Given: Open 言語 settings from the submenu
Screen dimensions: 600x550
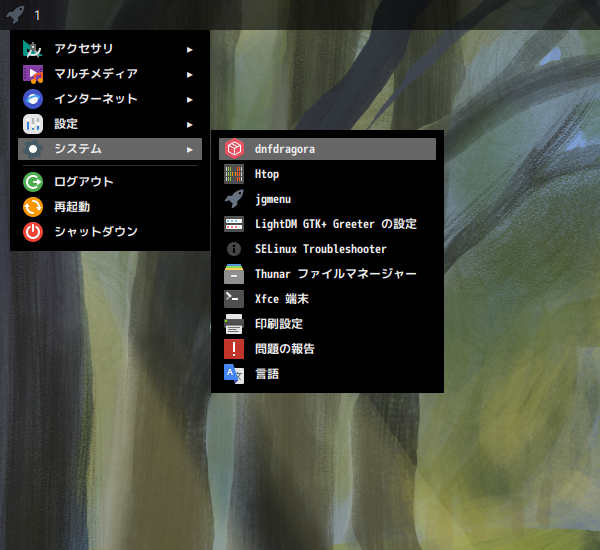Looking at the screenshot, I should pyautogui.click(x=327, y=374).
